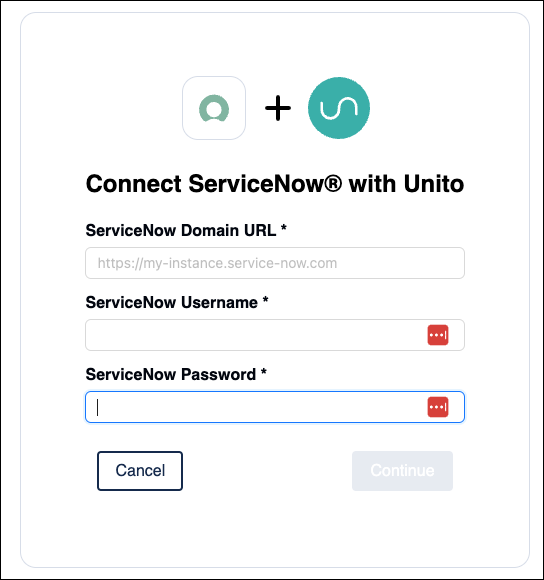Click the plus sign between the logos
544x580 pixels.
tap(278, 108)
